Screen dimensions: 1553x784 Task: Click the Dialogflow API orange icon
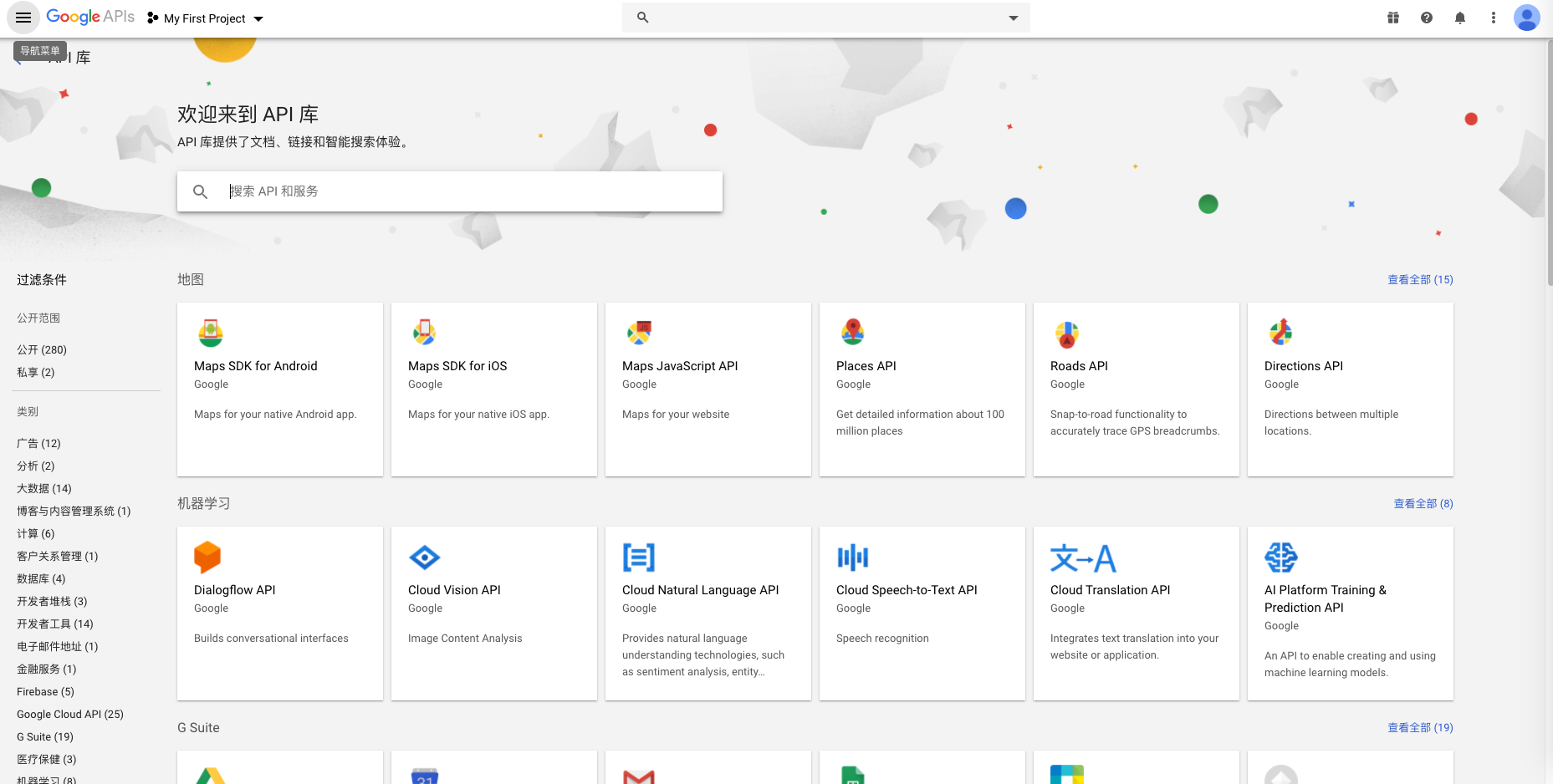coord(207,557)
